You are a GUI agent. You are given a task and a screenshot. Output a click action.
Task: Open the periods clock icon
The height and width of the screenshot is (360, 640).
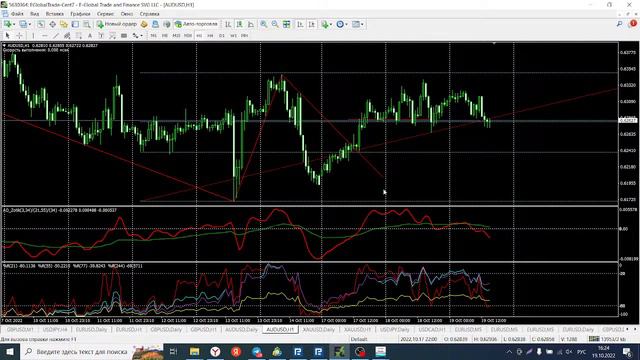point(340,24)
